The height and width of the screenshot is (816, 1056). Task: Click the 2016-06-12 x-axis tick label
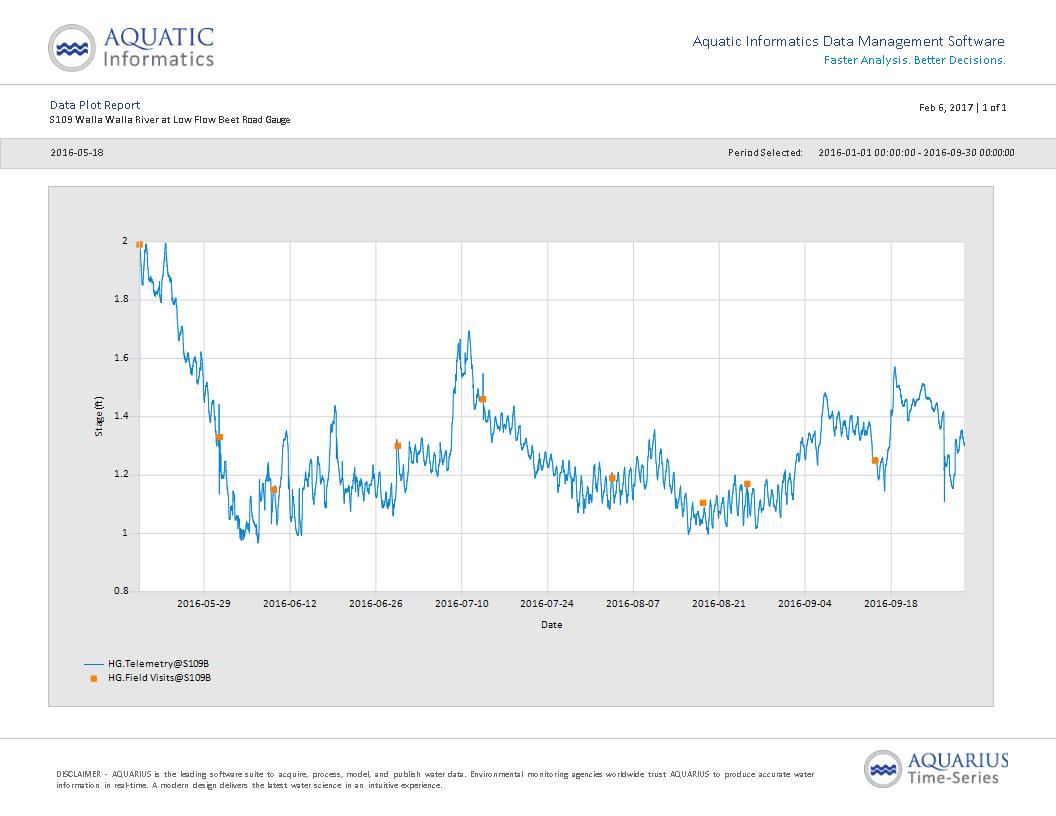point(290,603)
